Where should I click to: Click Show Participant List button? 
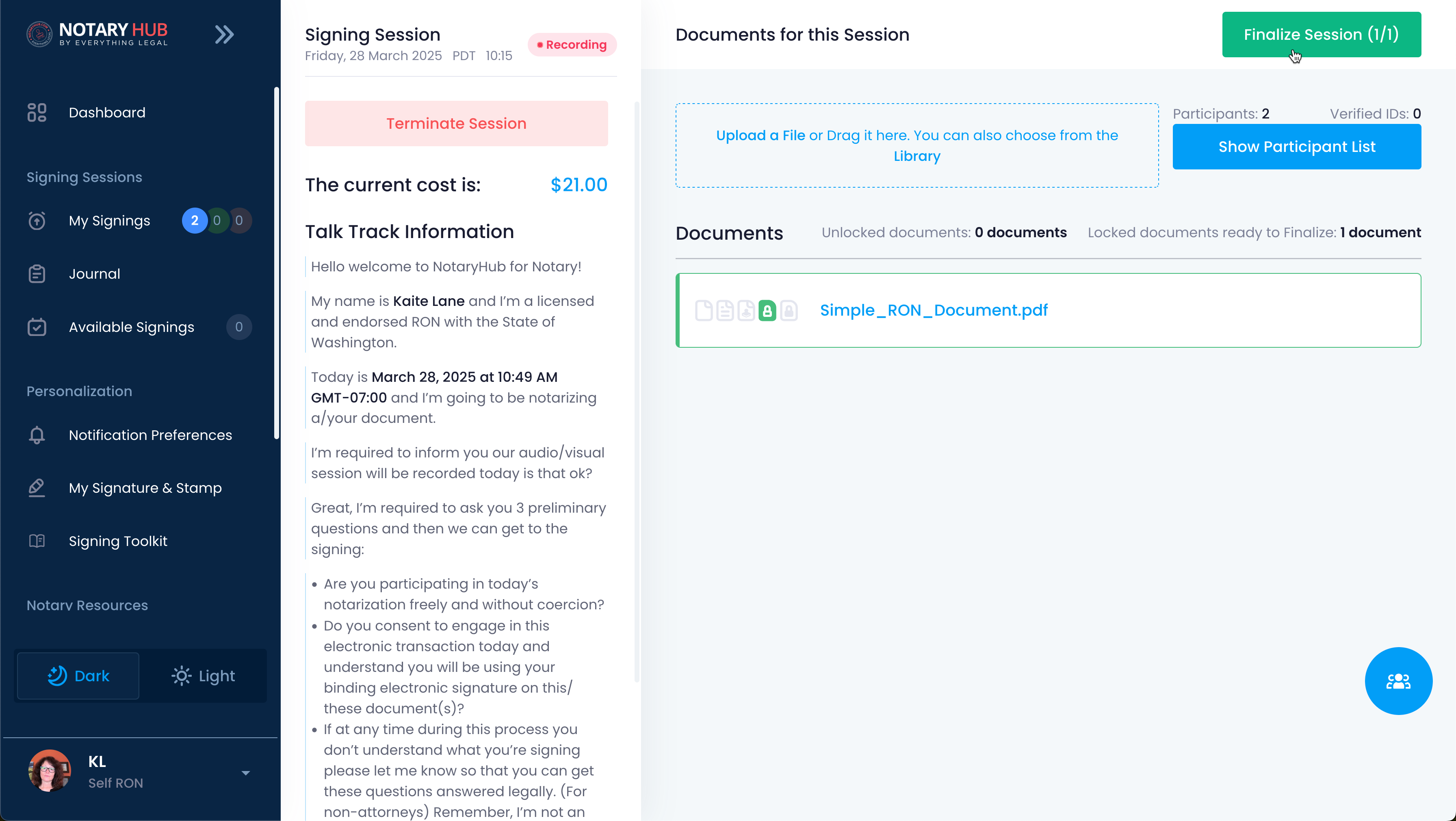(1297, 147)
